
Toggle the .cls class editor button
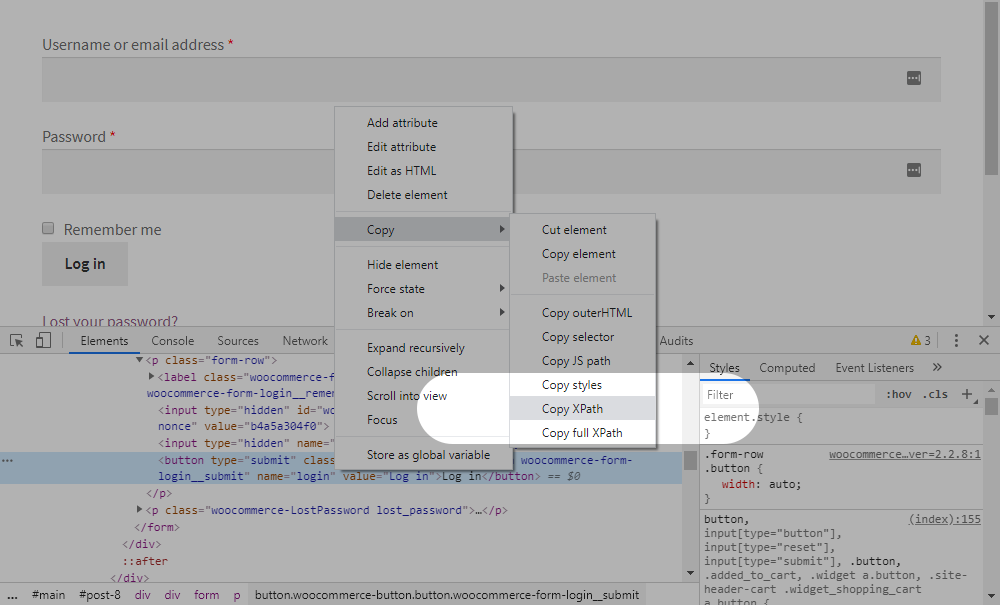(934, 394)
